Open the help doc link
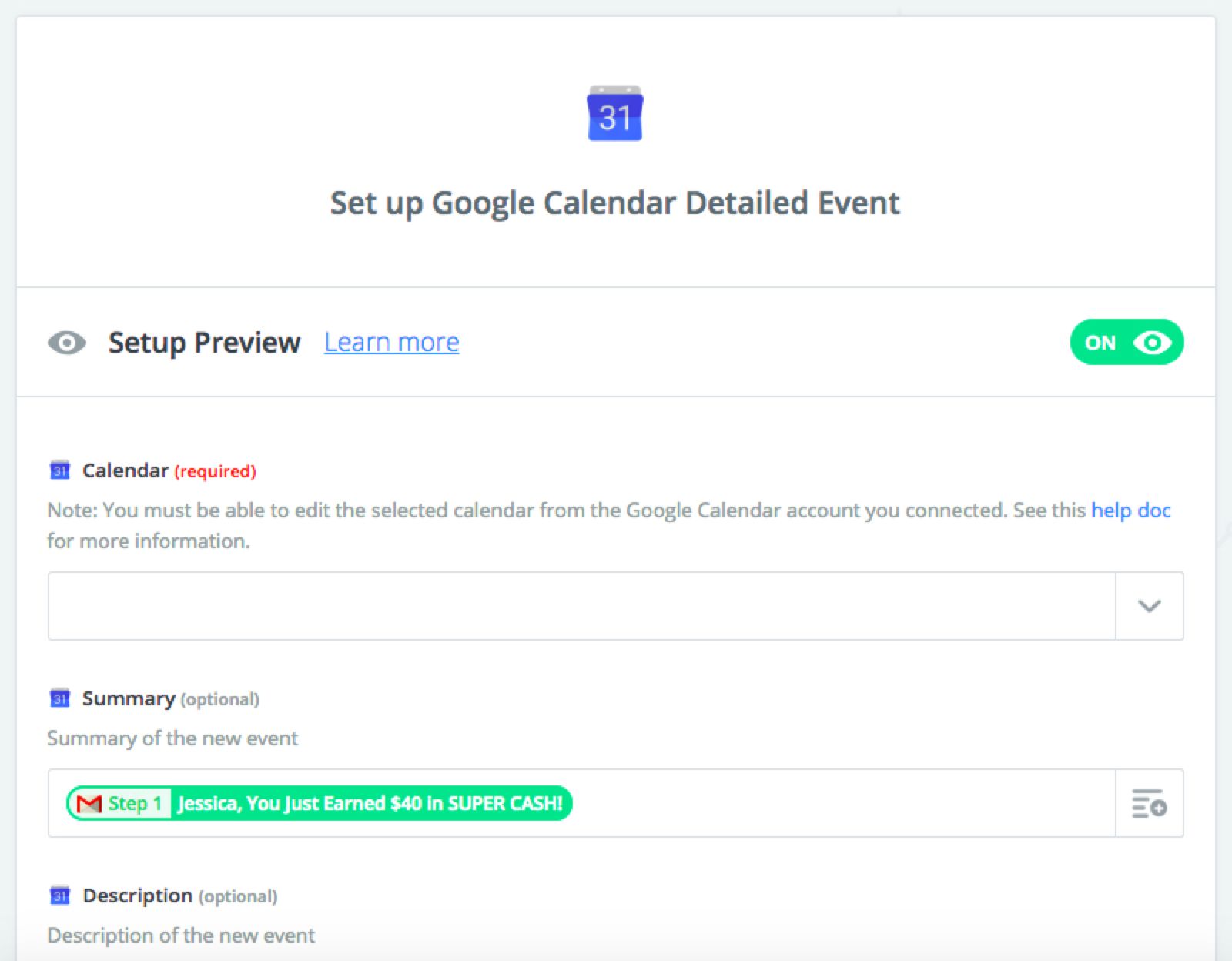 (1130, 511)
